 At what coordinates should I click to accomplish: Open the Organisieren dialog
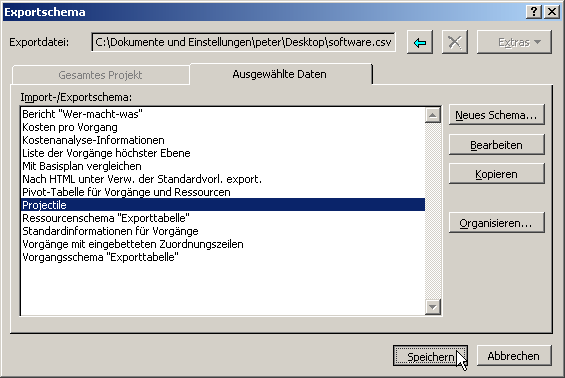tap(497, 223)
